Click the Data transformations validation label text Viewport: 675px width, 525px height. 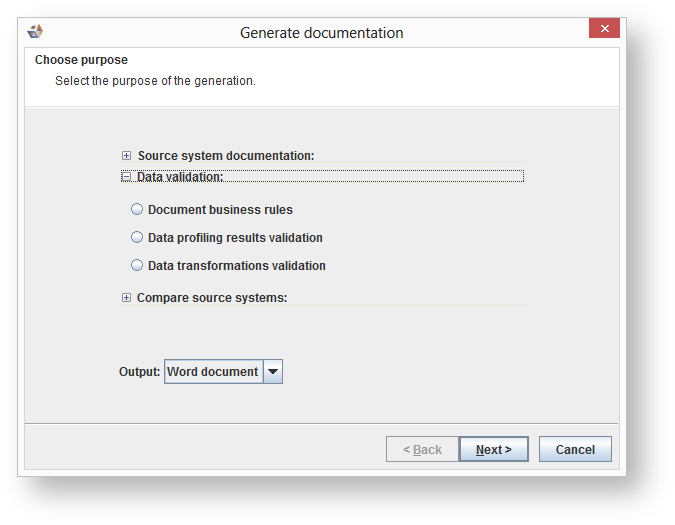click(237, 266)
